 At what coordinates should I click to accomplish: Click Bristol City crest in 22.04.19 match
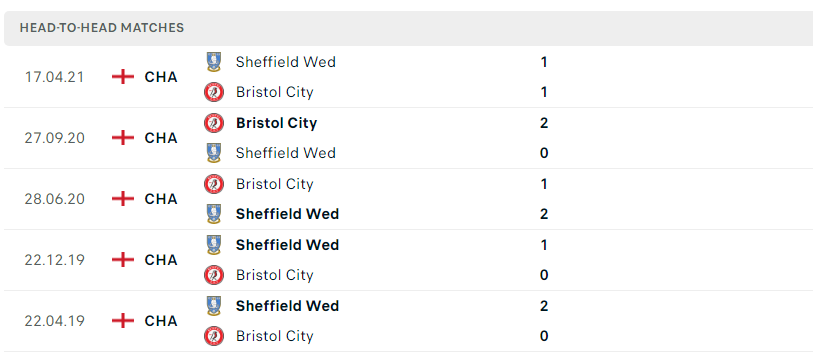point(213,336)
